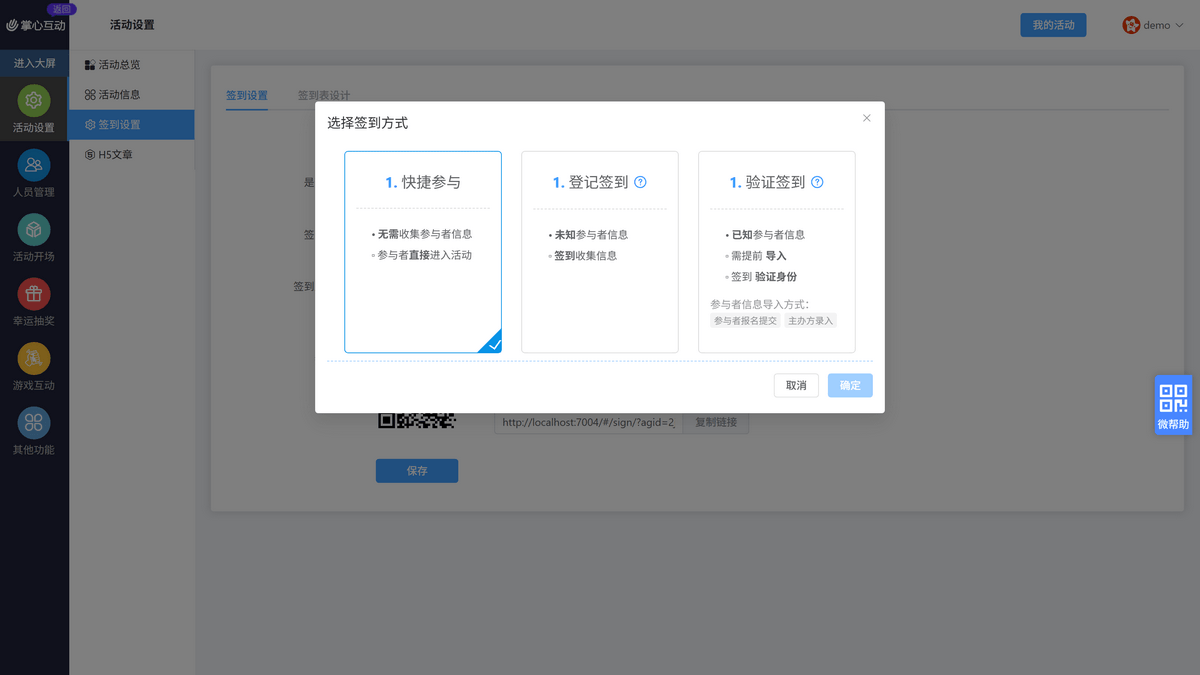
Task: Click the text 签到收集信息
Action: pos(586,255)
